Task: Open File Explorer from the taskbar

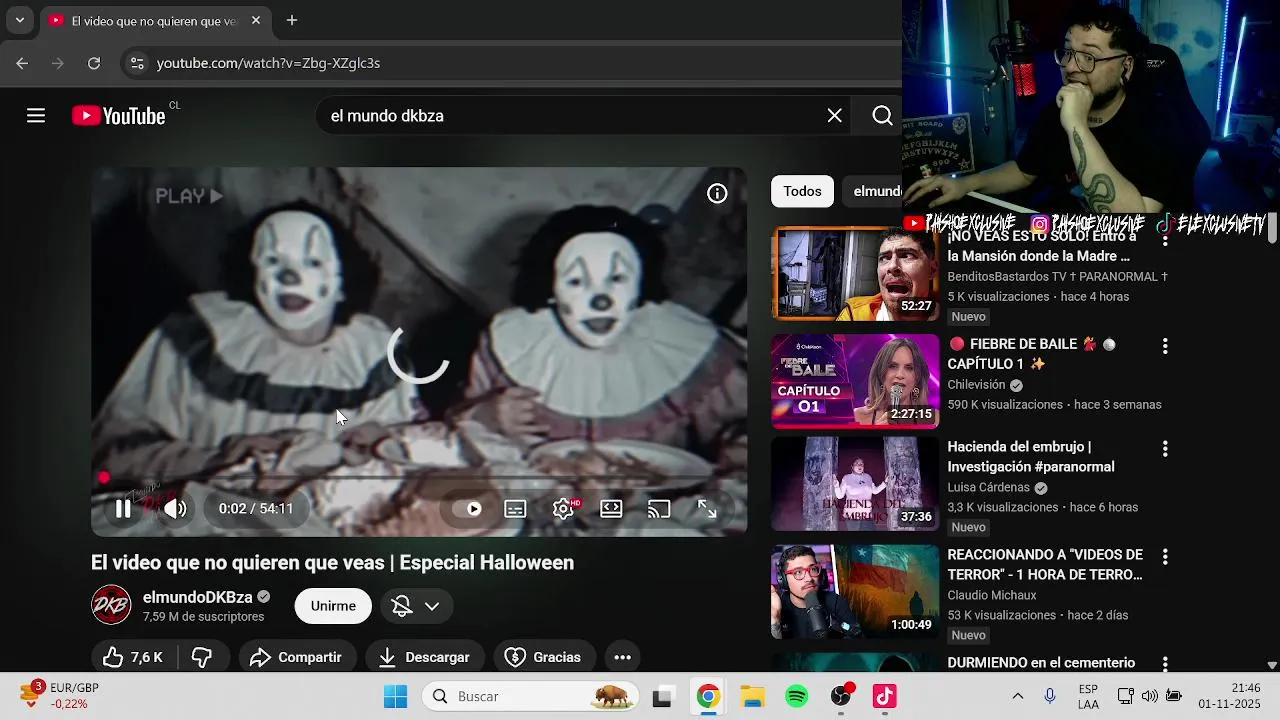Action: pos(752,697)
